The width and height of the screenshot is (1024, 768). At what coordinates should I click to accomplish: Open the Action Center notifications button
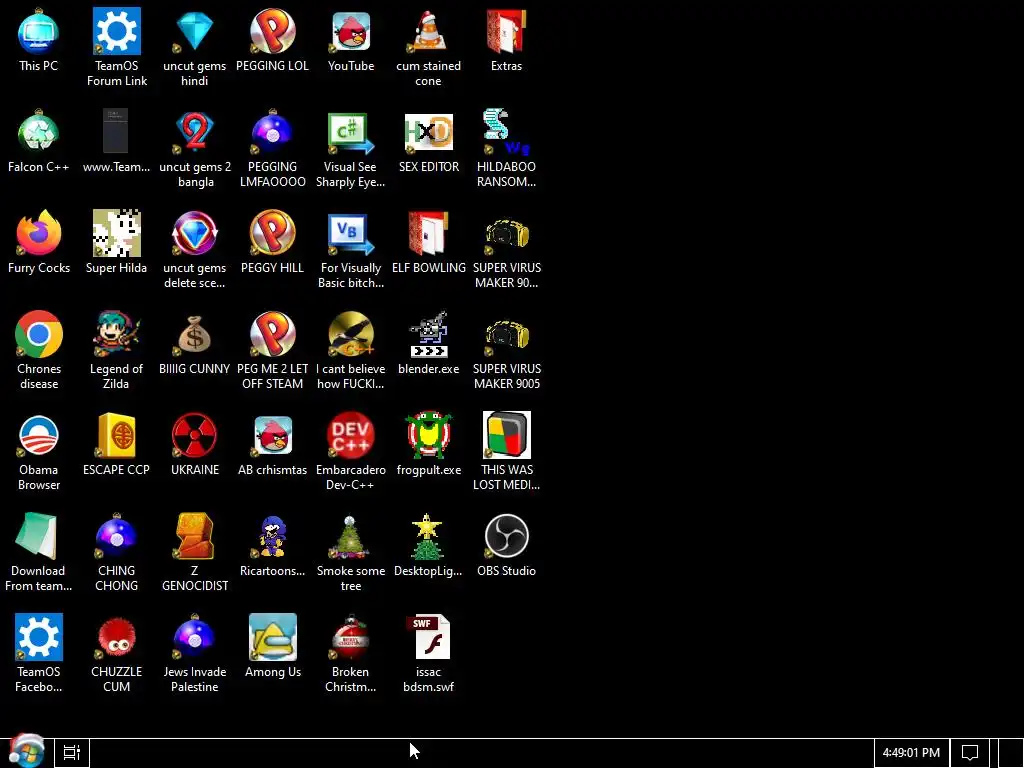pyautogui.click(x=970, y=753)
